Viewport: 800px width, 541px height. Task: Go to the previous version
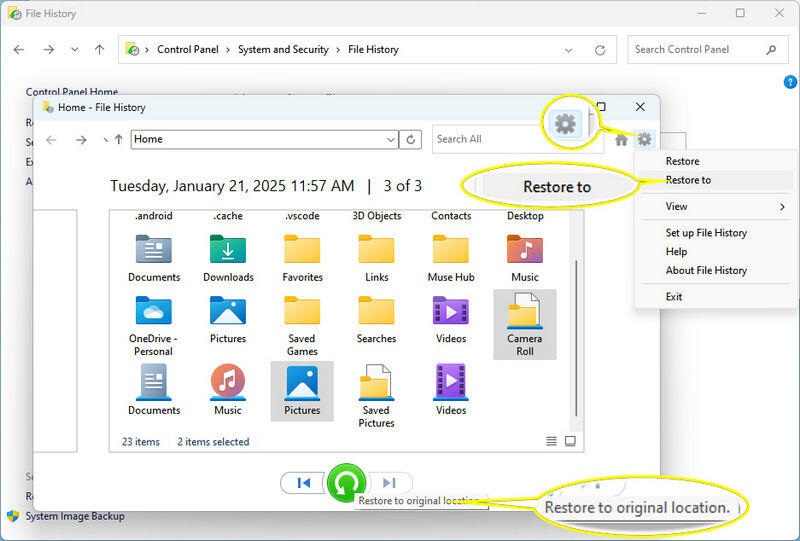coord(303,483)
